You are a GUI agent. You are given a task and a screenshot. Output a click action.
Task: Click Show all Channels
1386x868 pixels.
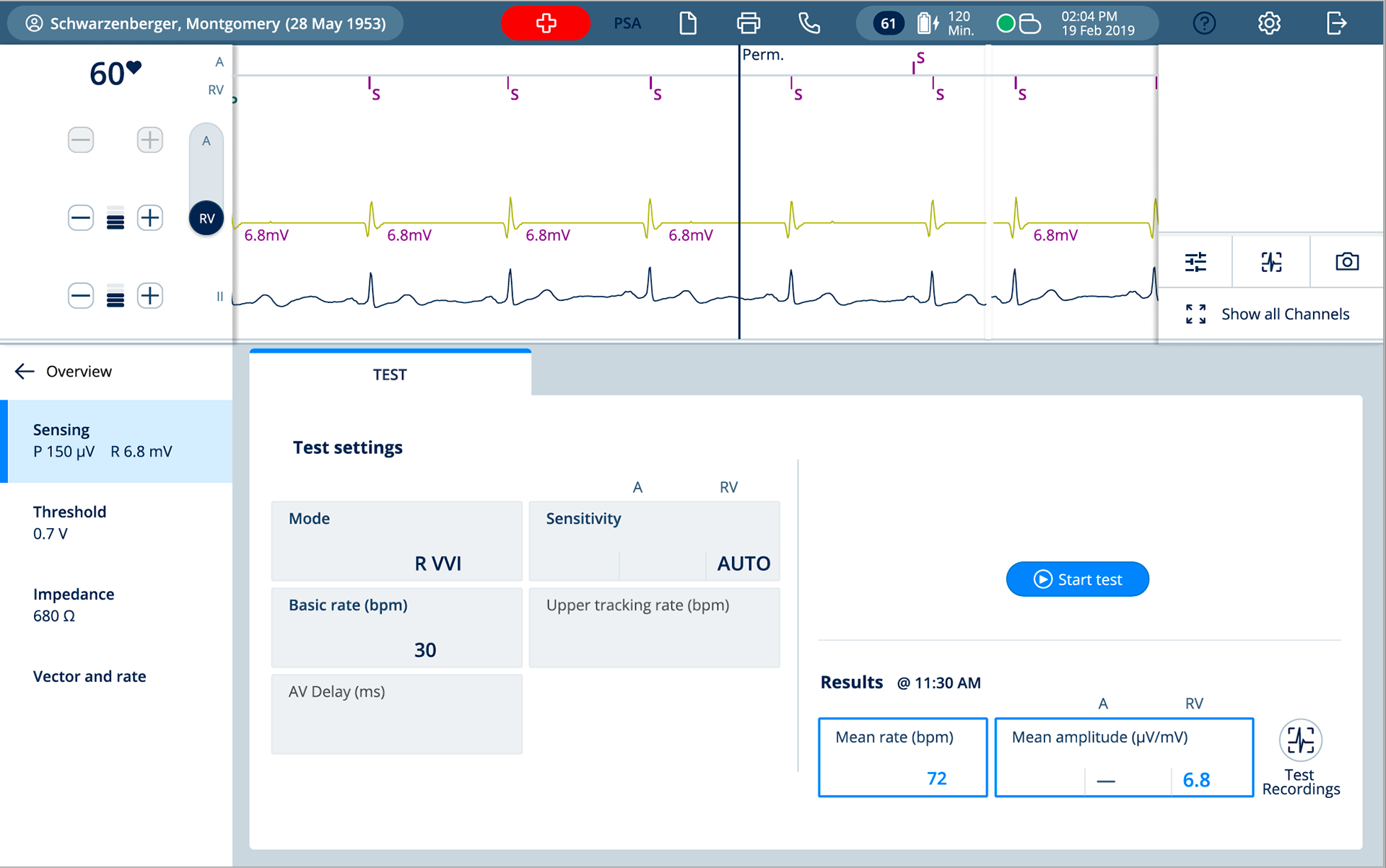(1285, 314)
